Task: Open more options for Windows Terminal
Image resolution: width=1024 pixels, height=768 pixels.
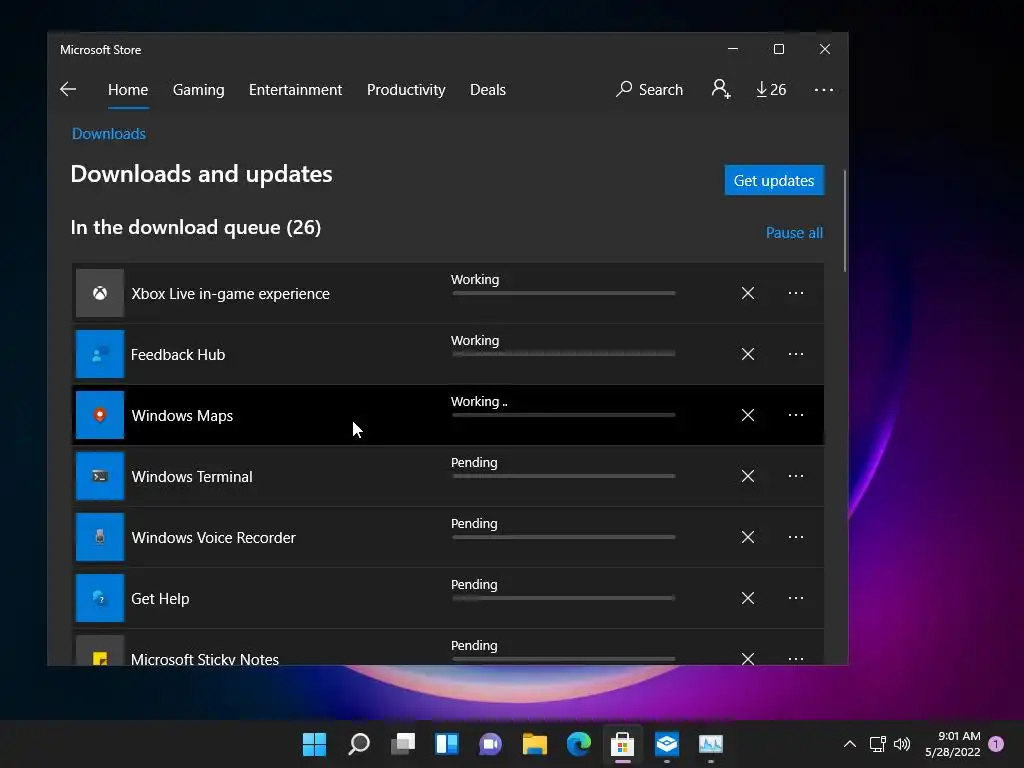Action: [x=795, y=476]
